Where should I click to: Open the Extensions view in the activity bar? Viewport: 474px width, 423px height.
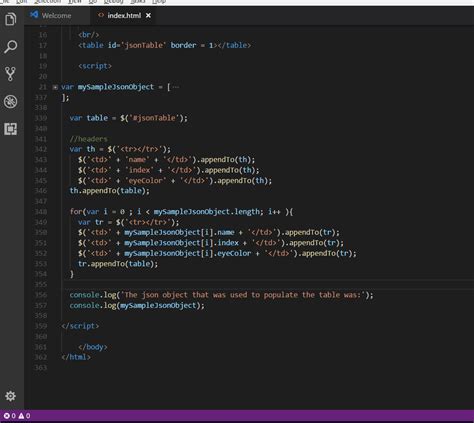click(11, 129)
